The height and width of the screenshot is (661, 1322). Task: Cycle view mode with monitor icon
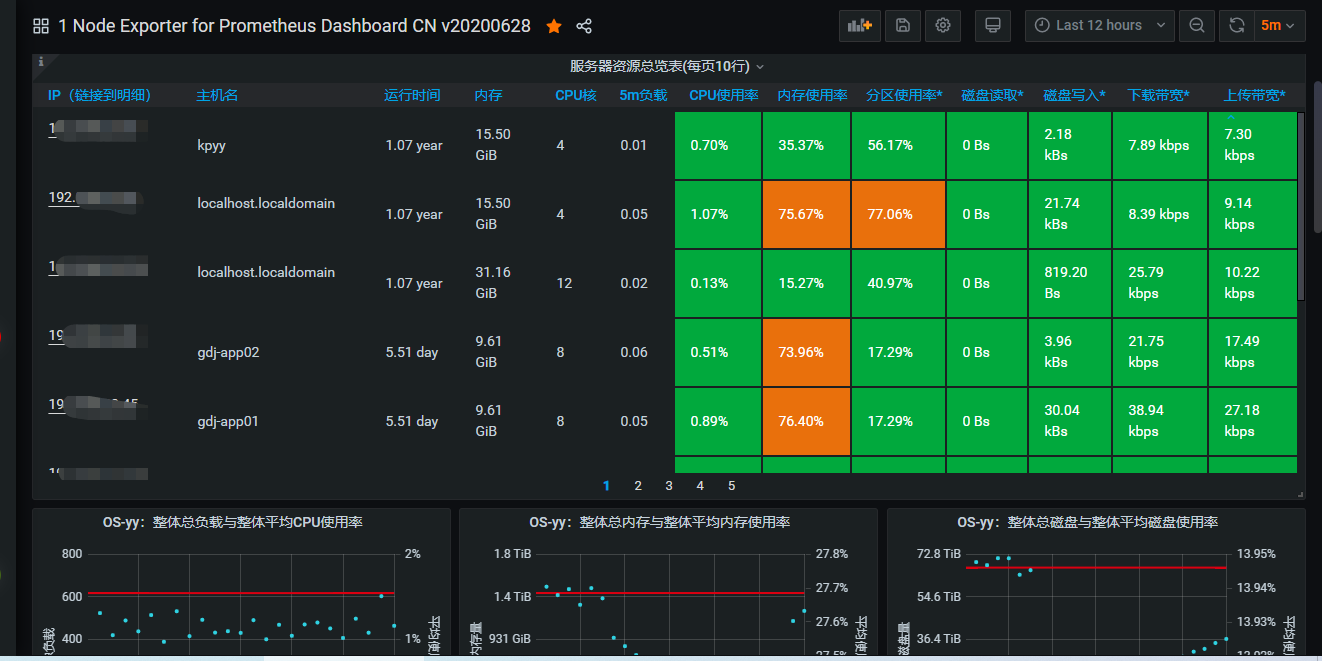(x=992, y=25)
